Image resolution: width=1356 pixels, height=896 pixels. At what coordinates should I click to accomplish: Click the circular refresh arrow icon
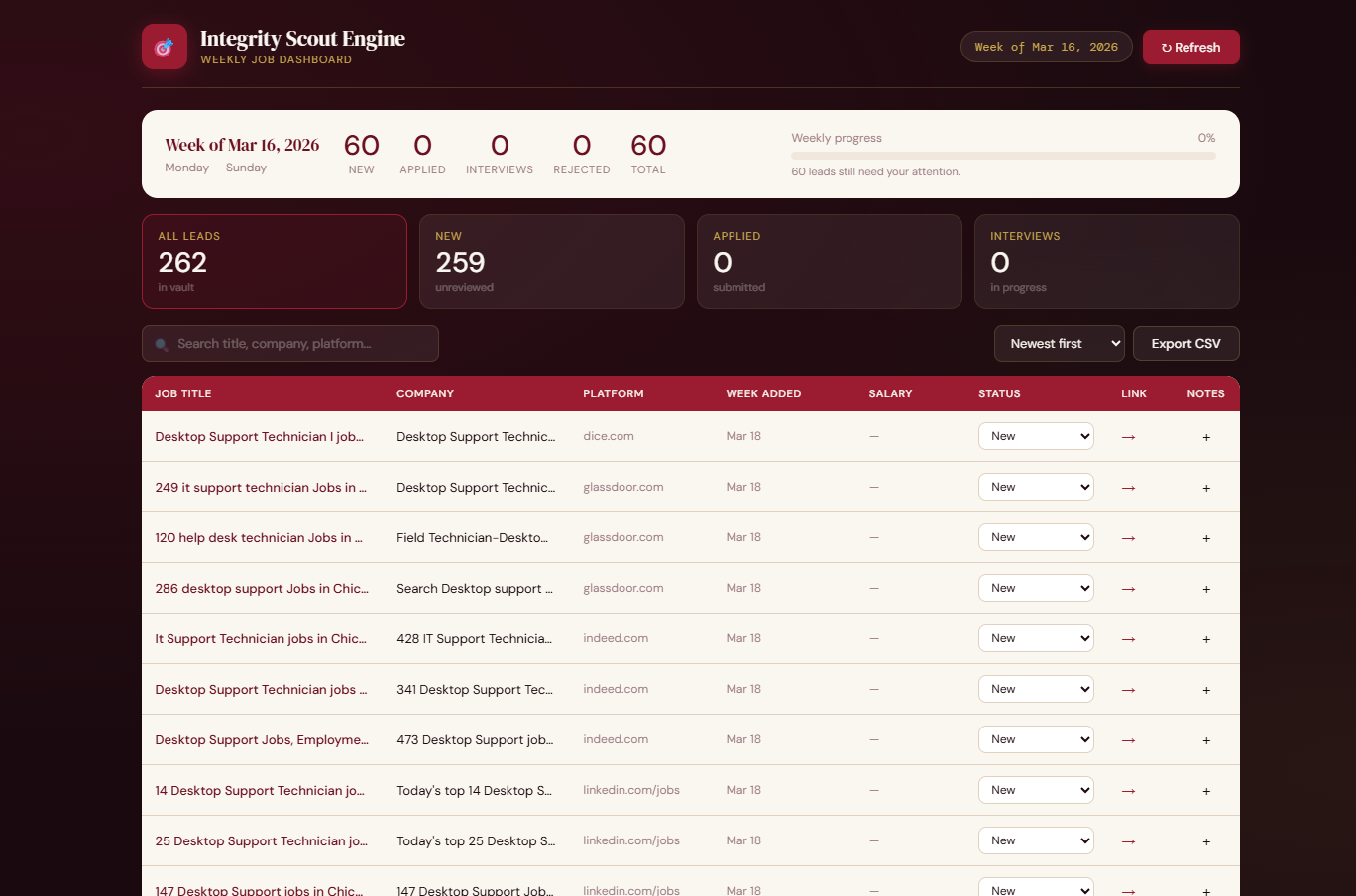click(x=1166, y=47)
